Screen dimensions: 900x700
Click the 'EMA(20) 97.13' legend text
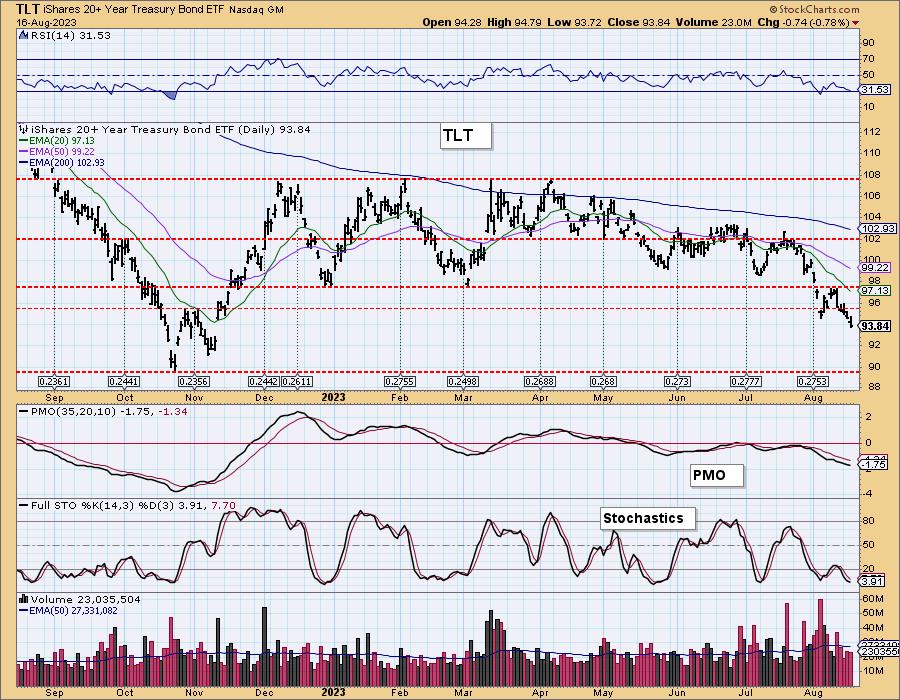point(62,141)
